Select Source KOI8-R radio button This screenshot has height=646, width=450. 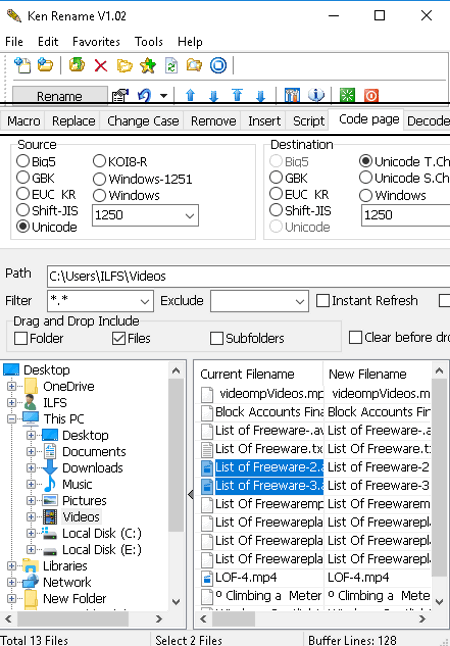pyautogui.click(x=99, y=161)
